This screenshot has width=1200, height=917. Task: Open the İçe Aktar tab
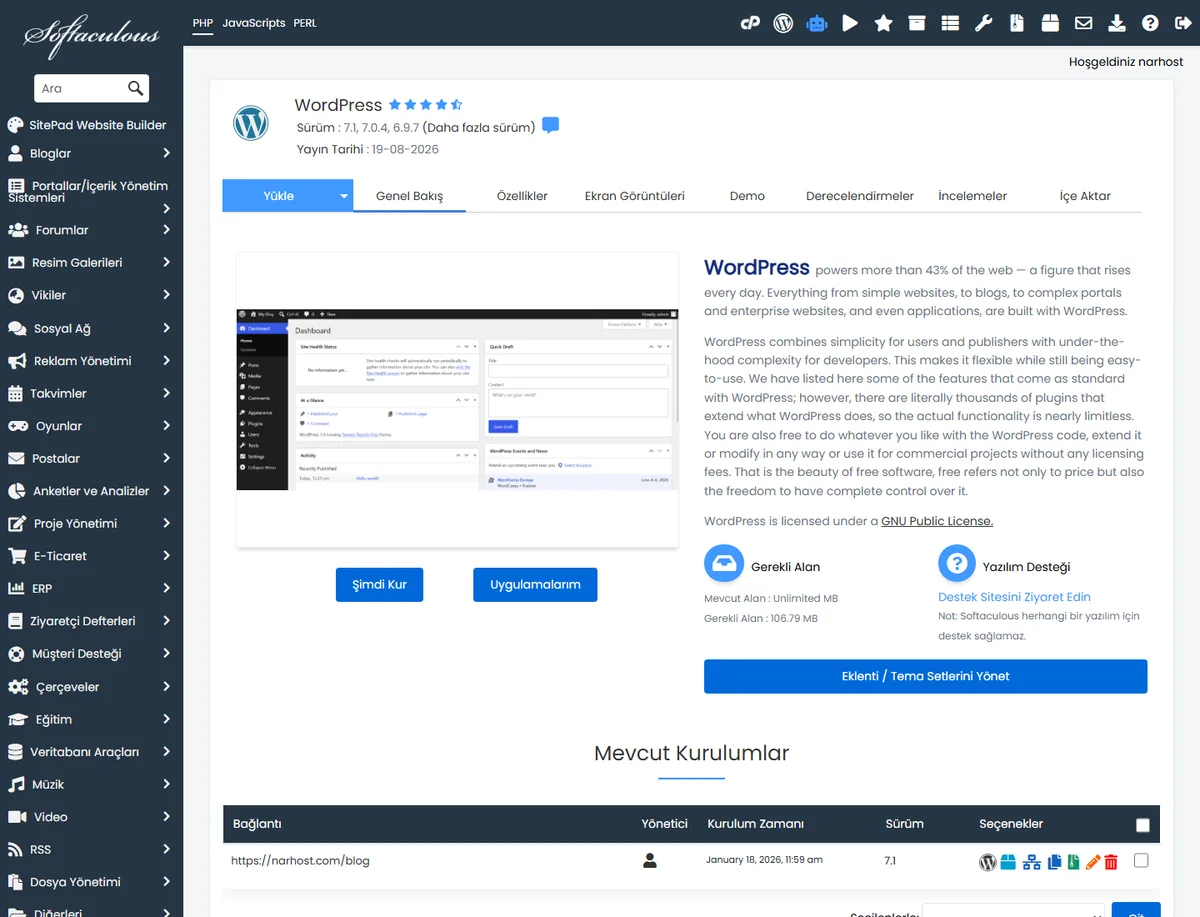pyautogui.click(x=1085, y=196)
